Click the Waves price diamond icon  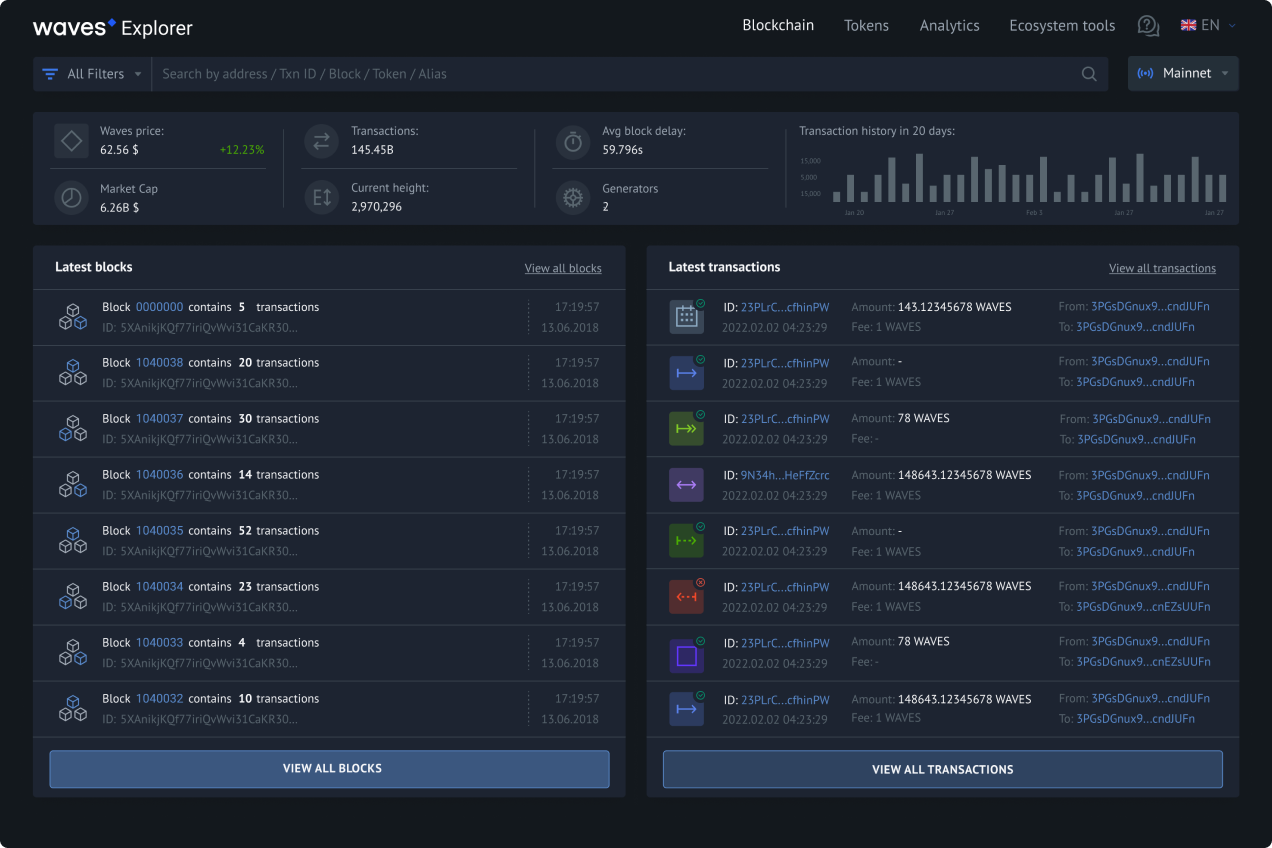click(71, 141)
